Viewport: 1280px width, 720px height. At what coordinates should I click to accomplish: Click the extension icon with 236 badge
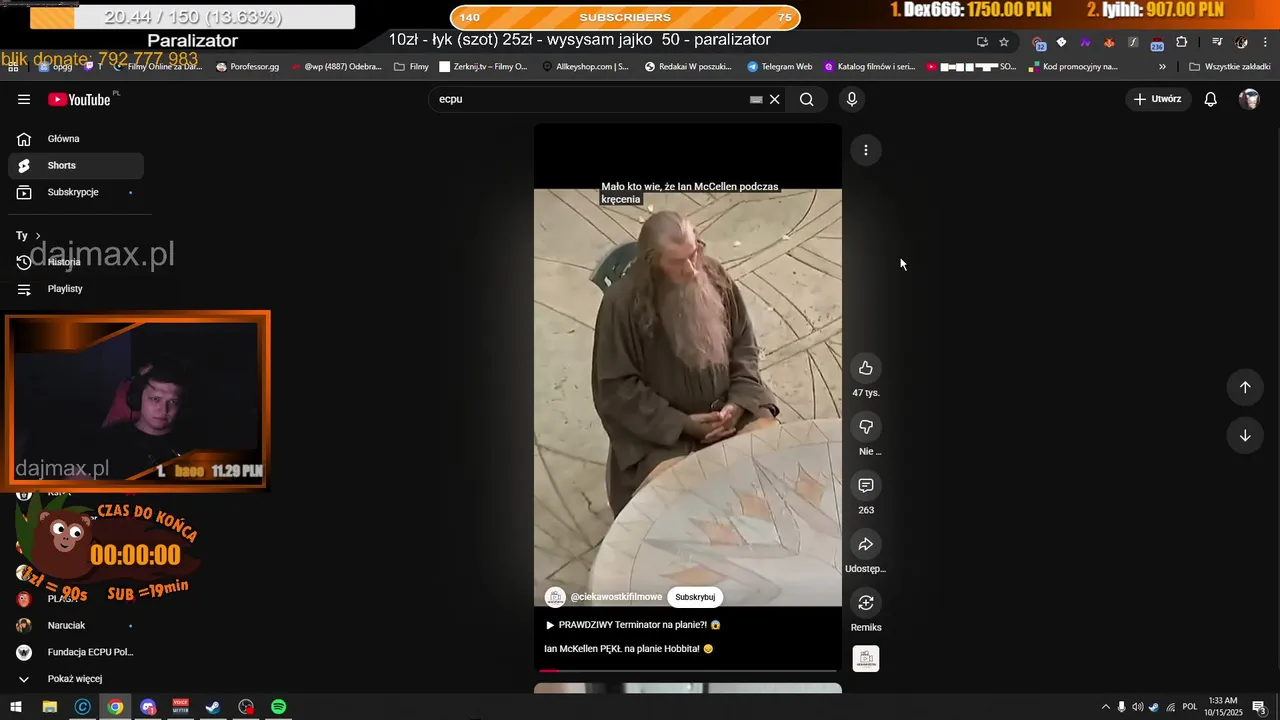[1157, 43]
